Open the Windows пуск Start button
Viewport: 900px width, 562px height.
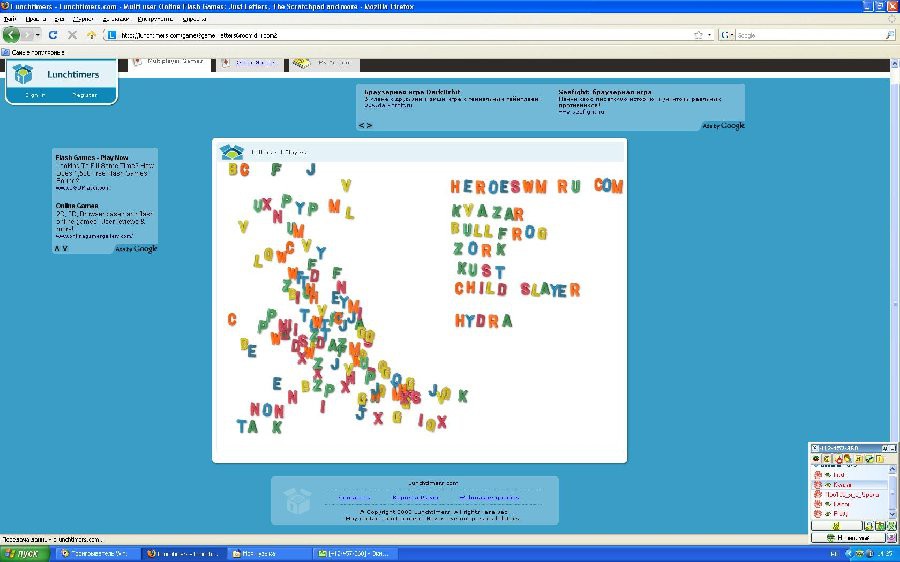[x=25, y=554]
